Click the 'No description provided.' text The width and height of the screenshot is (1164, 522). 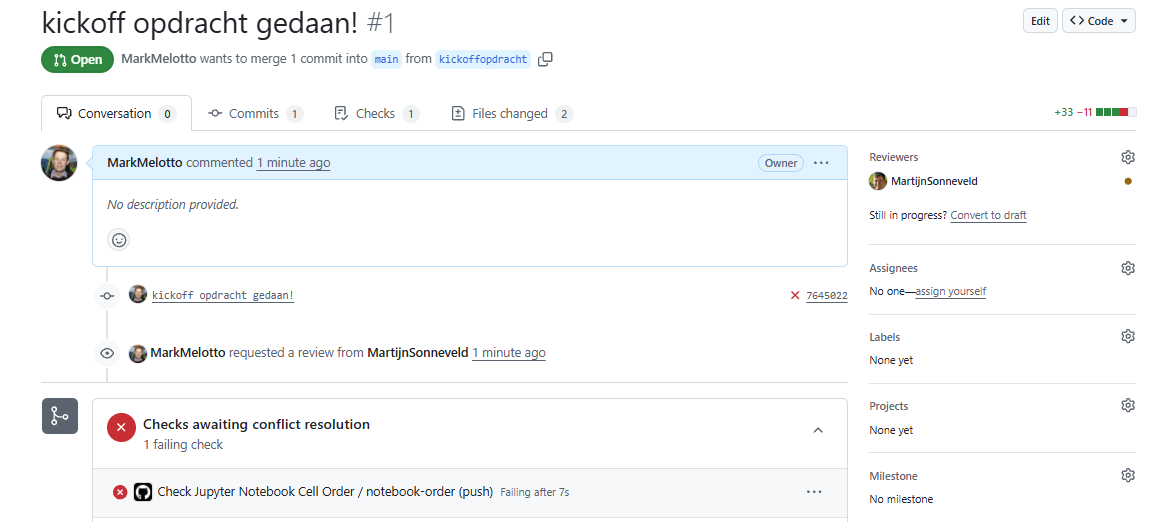[x=173, y=204]
